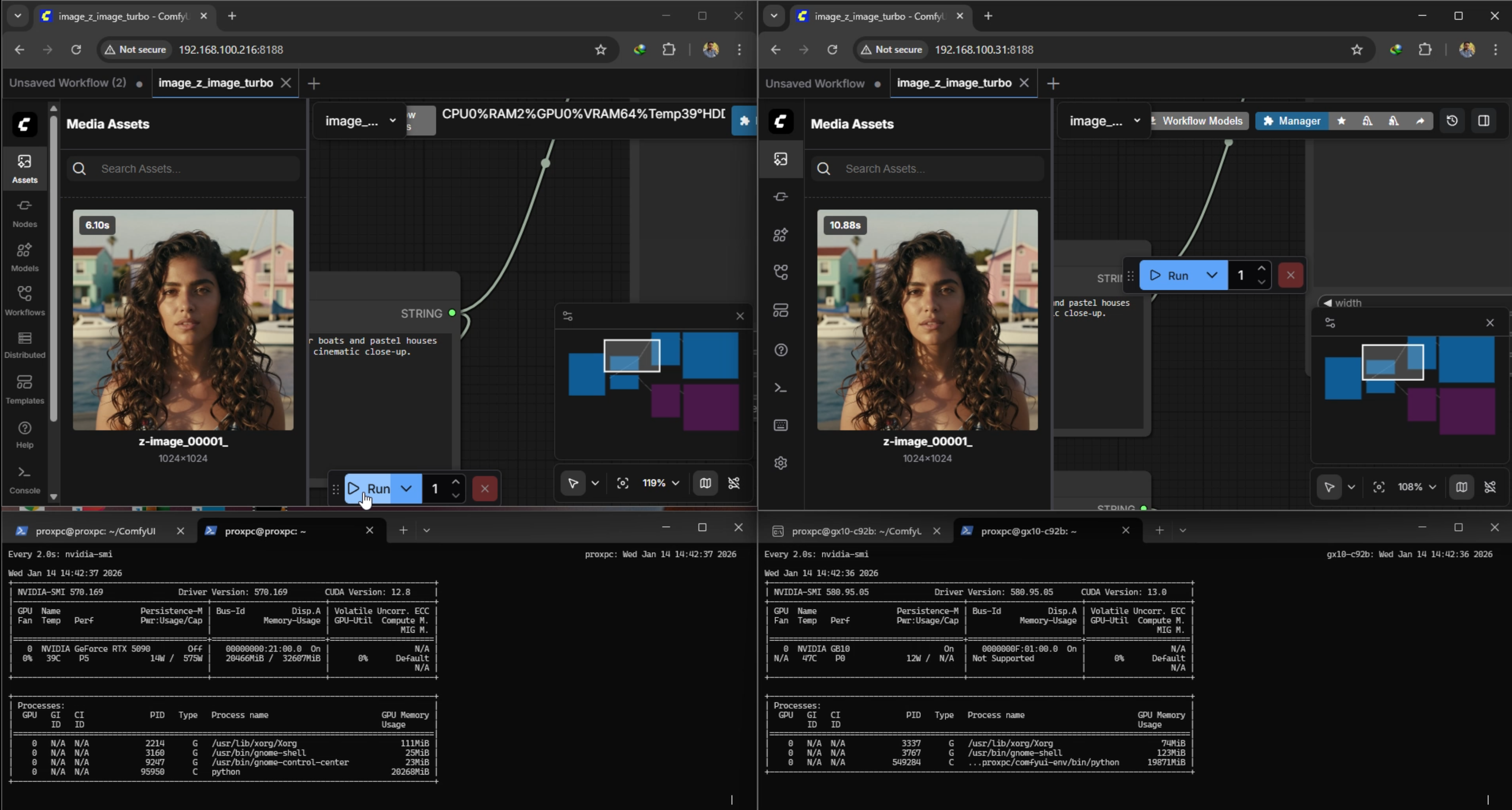Screen dimensions: 1512x810
Task: Click the settings gear in right sidebar
Action: click(780, 463)
